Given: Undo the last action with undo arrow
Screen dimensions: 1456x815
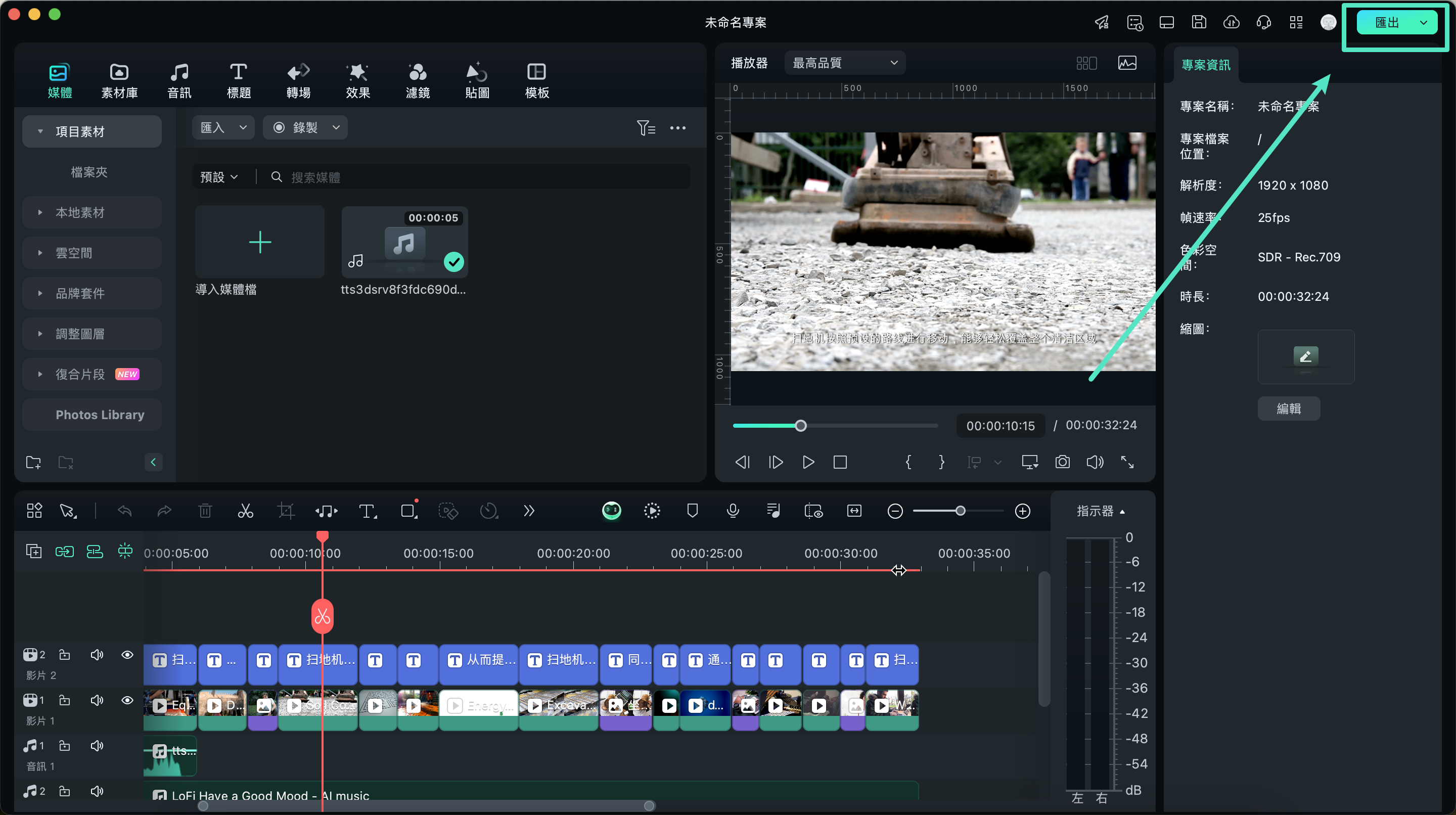Looking at the screenshot, I should pyautogui.click(x=124, y=511).
